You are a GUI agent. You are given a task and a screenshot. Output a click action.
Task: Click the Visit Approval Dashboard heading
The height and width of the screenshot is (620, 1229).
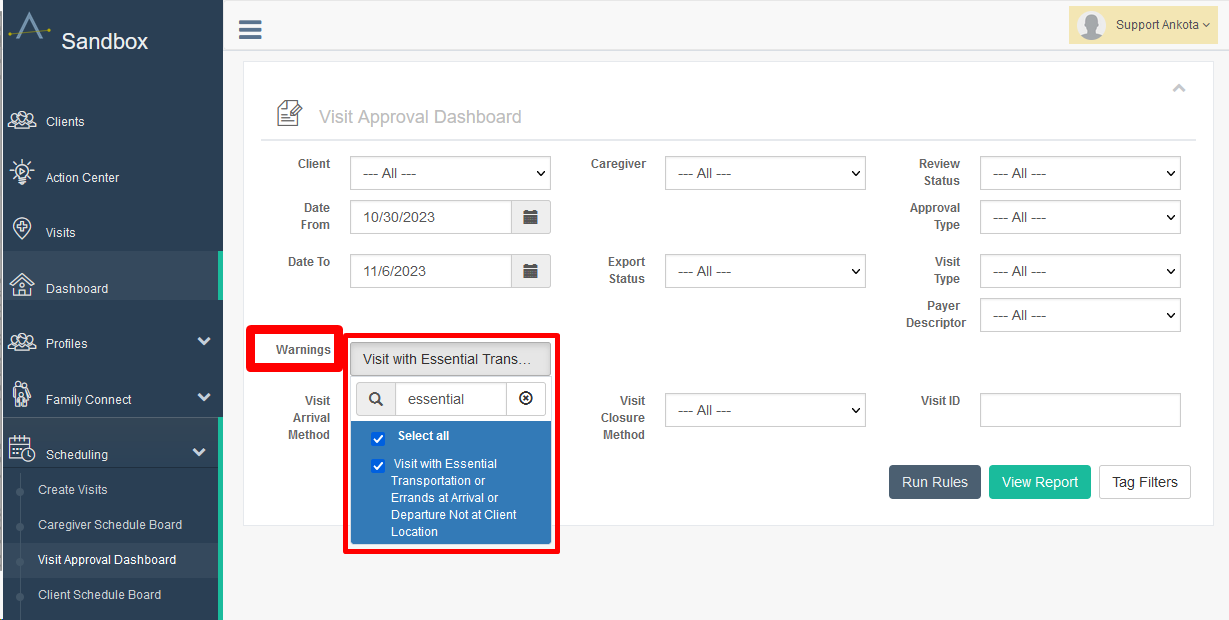tap(420, 117)
